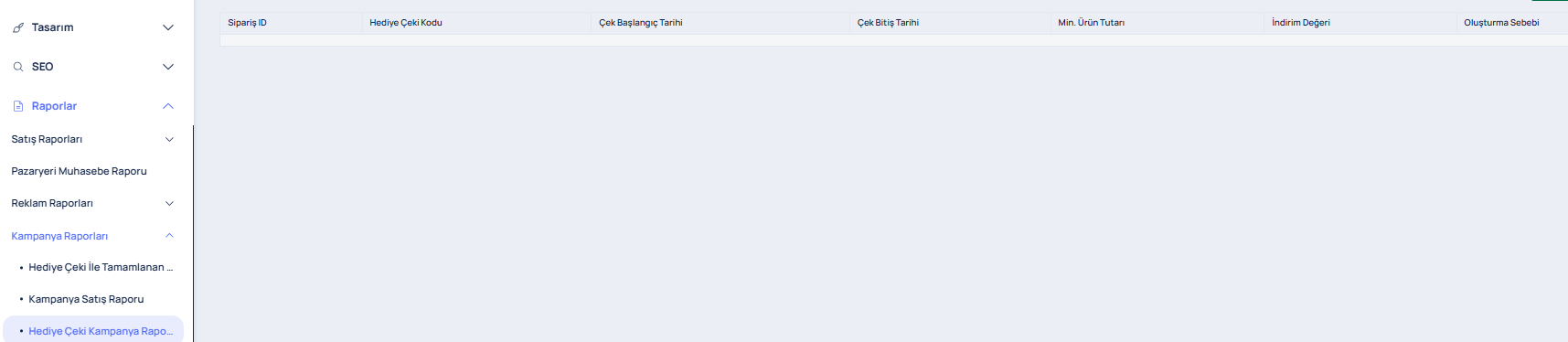The width and height of the screenshot is (1568, 342).
Task: Click Min. Ürün Tutarı column header
Action: click(x=1092, y=23)
